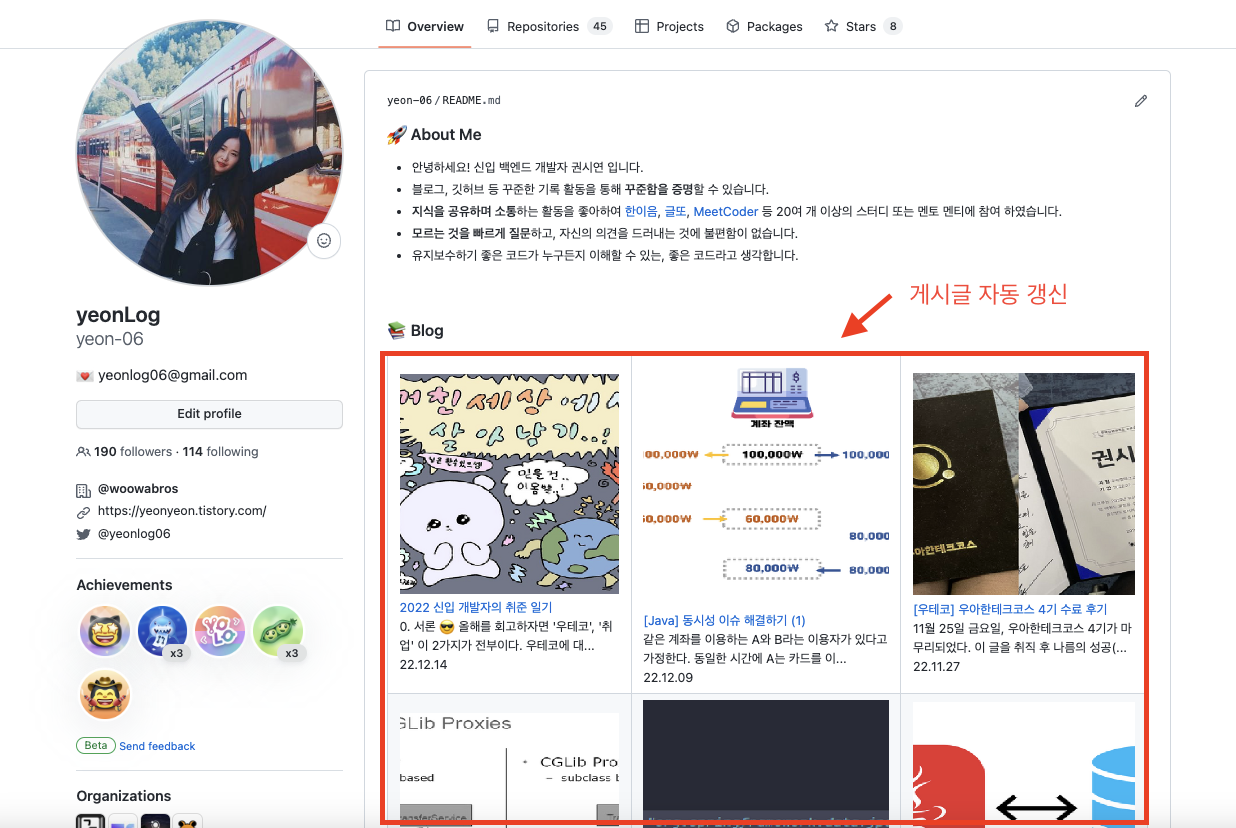Viewport: 1236px width, 828px height.
Task: Click the 22.12.14 post date
Action: point(425,664)
